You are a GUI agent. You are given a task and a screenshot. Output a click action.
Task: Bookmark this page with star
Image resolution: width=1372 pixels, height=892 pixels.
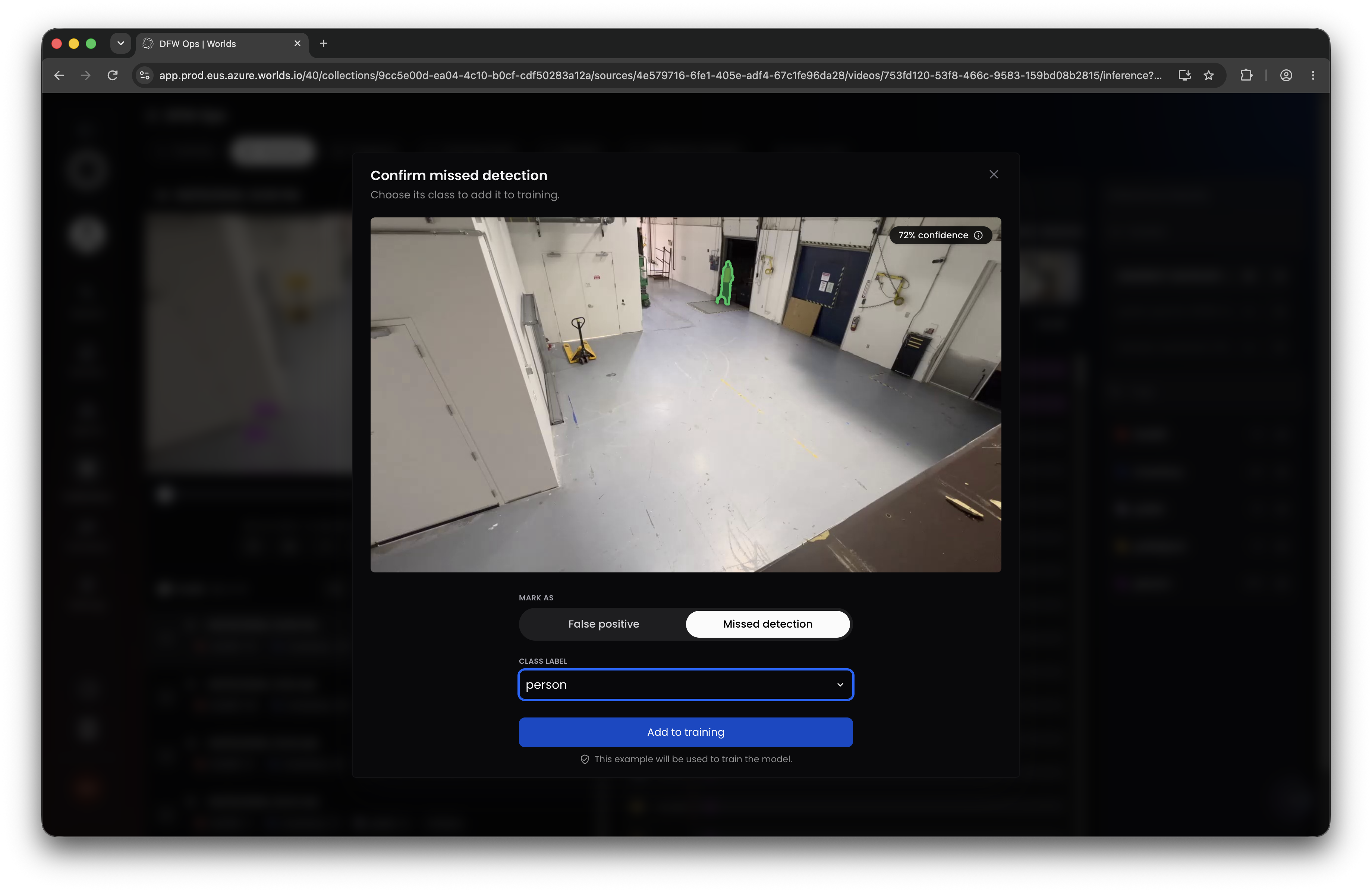(1209, 76)
